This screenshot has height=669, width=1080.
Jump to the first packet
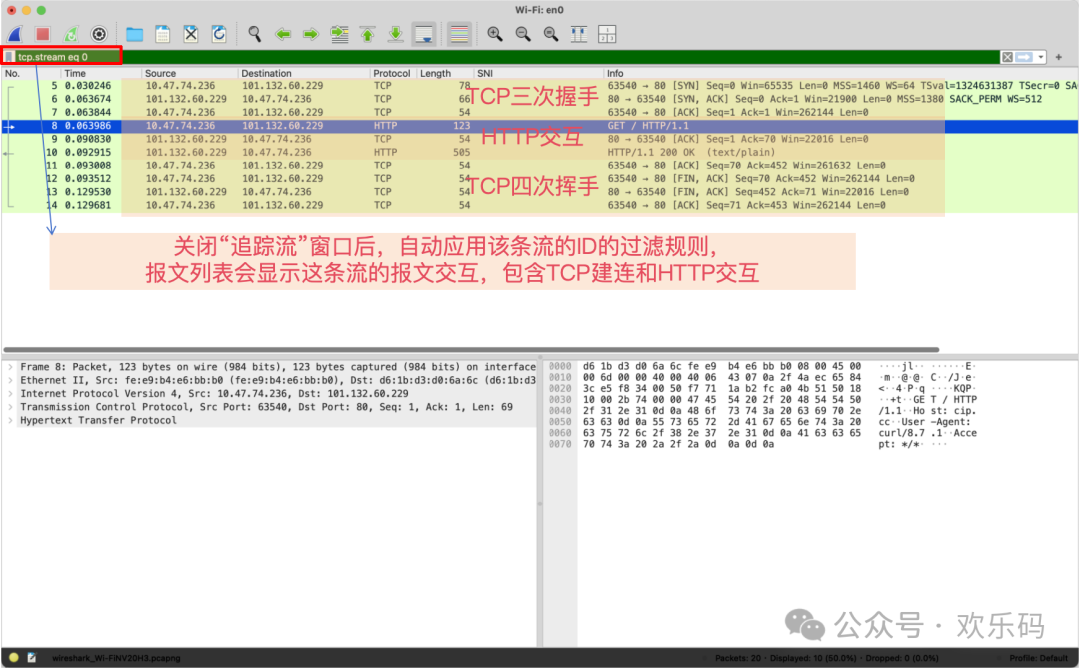tap(367, 34)
